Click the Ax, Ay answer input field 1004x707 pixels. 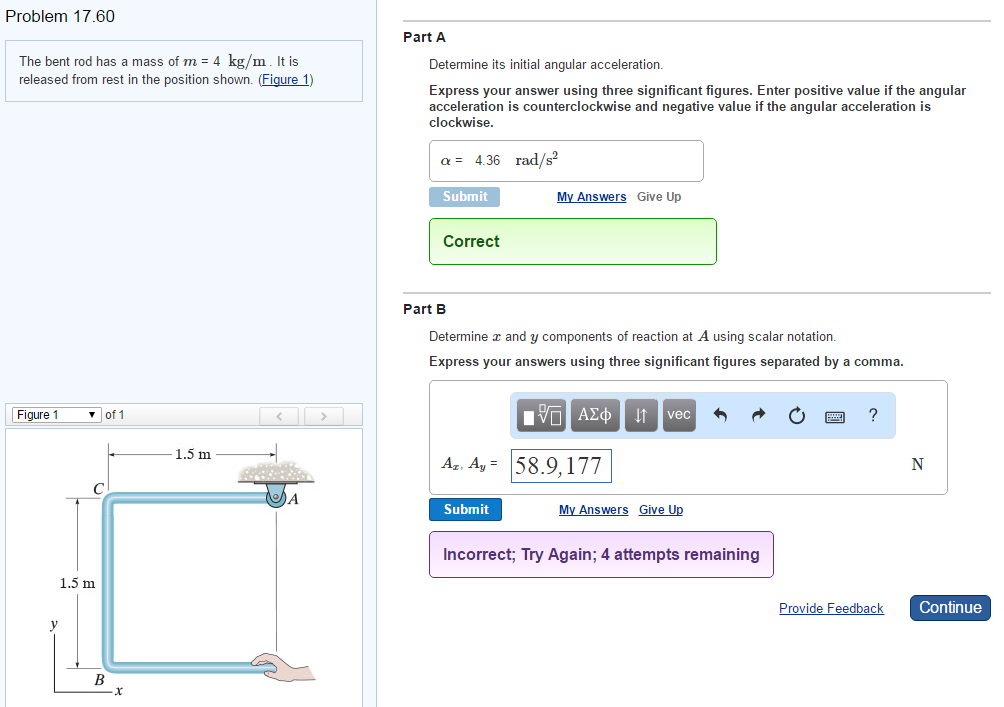point(561,465)
